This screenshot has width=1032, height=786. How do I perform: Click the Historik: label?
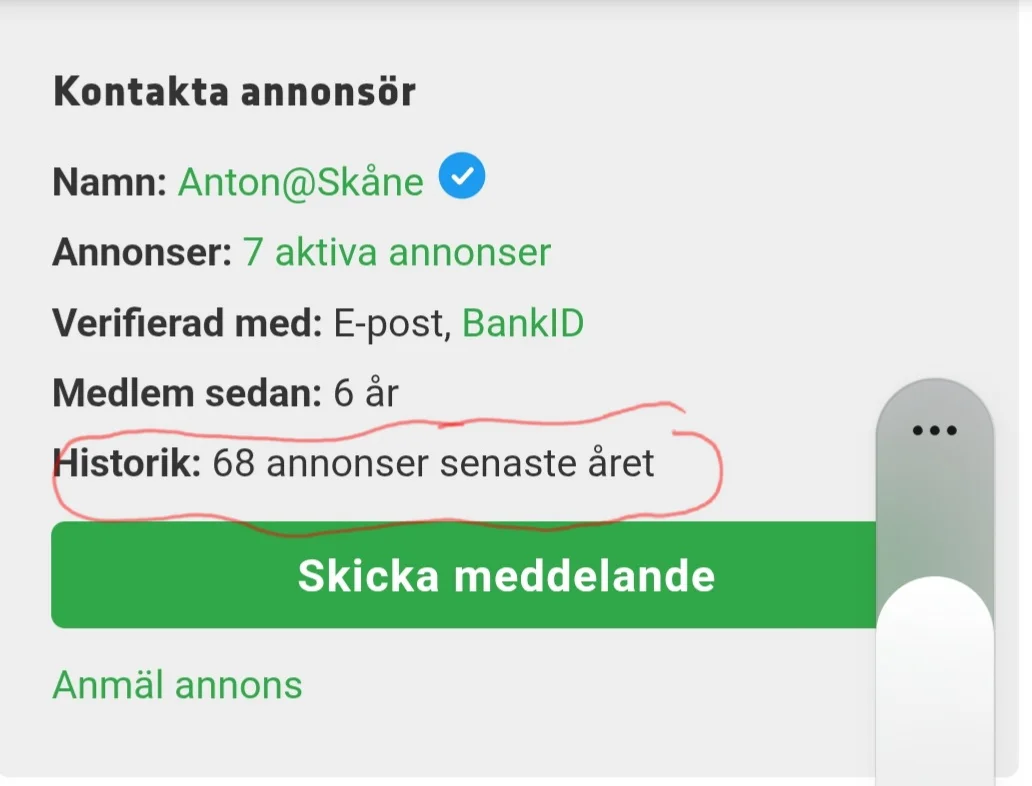(128, 464)
